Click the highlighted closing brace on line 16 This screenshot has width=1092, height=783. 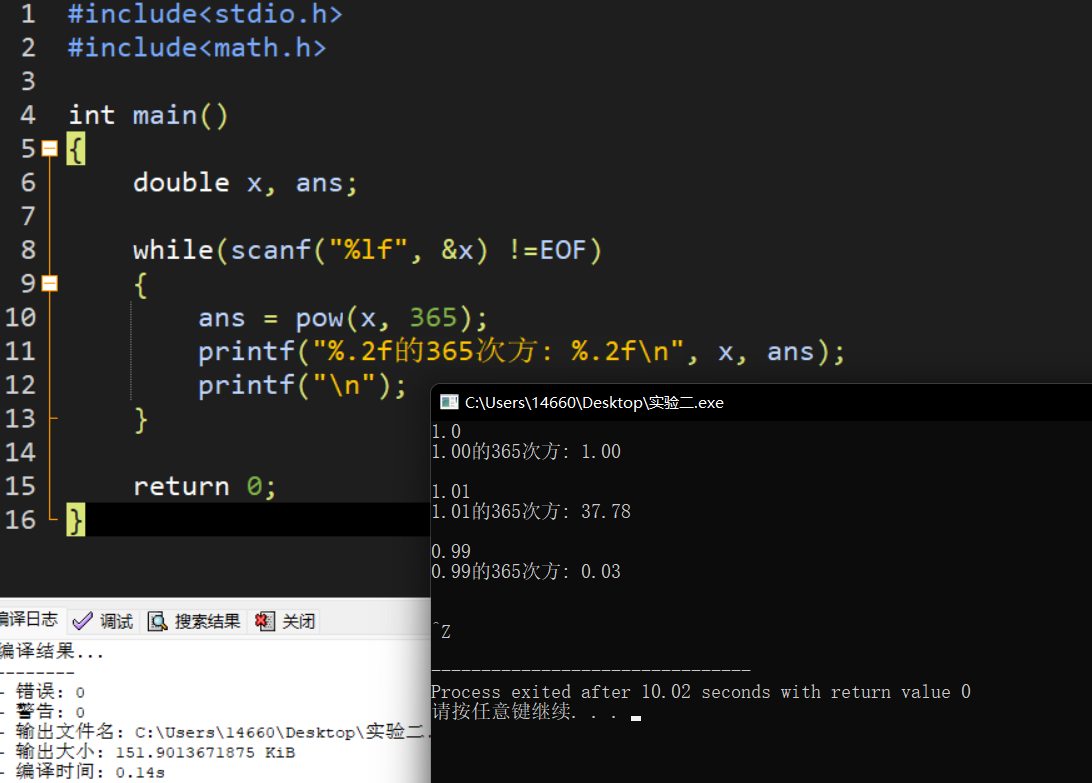coord(76,520)
